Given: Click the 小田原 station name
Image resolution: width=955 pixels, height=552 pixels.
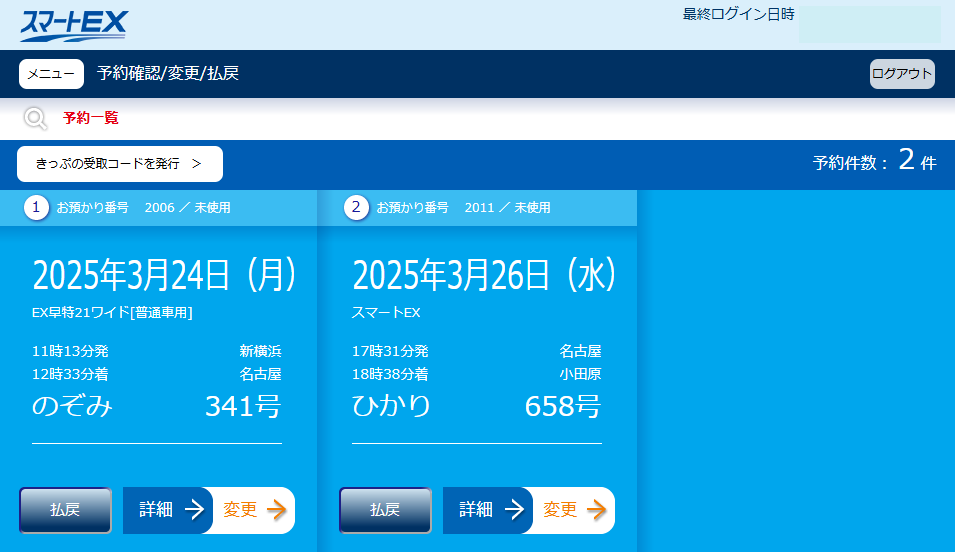Looking at the screenshot, I should (580, 374).
